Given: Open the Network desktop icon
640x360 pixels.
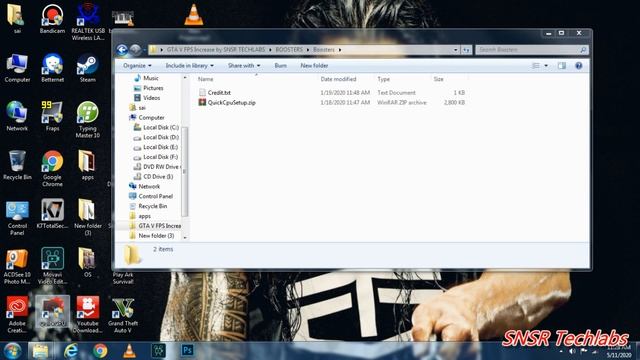Looking at the screenshot, I should click(17, 116).
